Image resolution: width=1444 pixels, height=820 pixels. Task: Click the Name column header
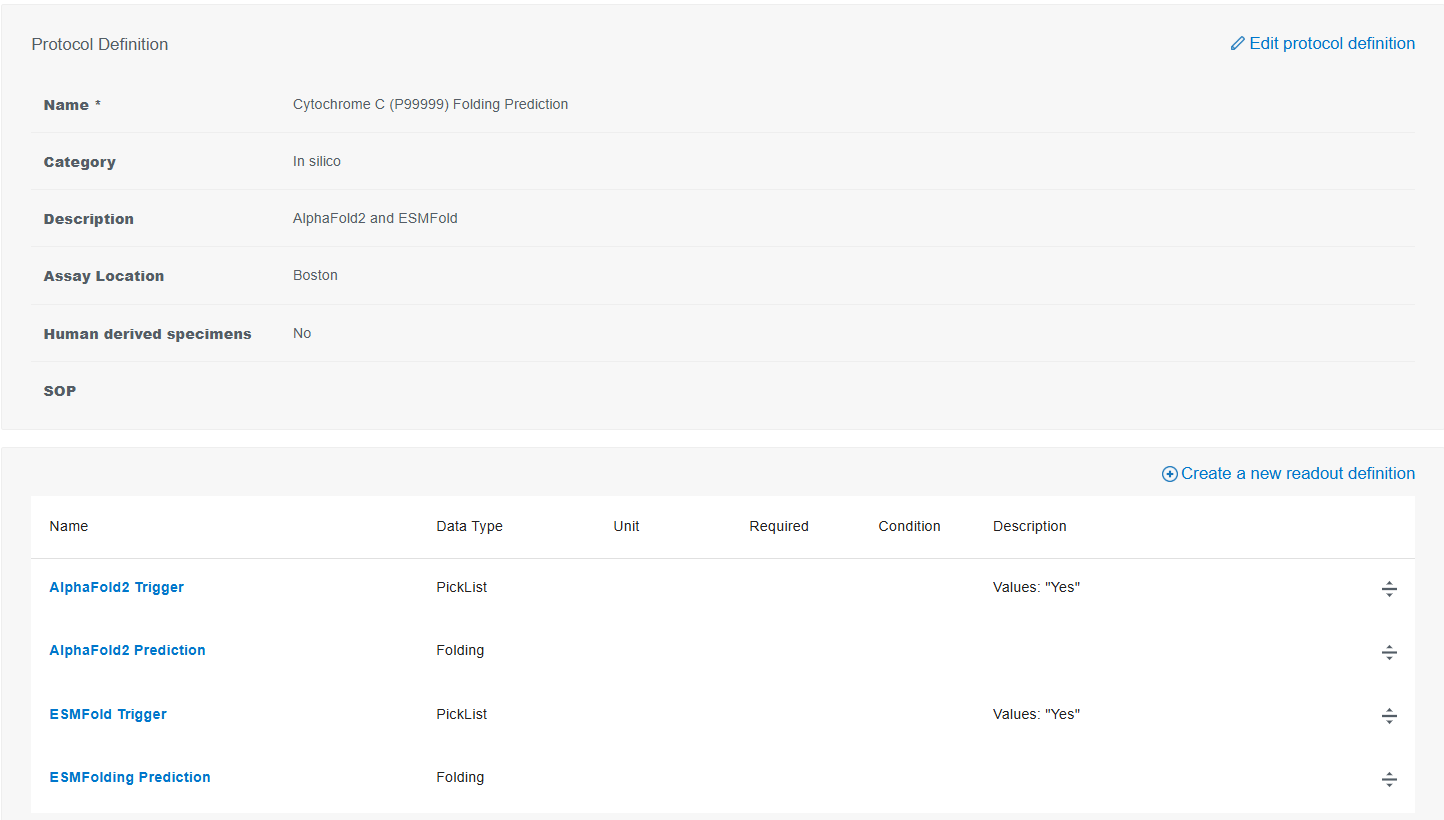coord(69,526)
